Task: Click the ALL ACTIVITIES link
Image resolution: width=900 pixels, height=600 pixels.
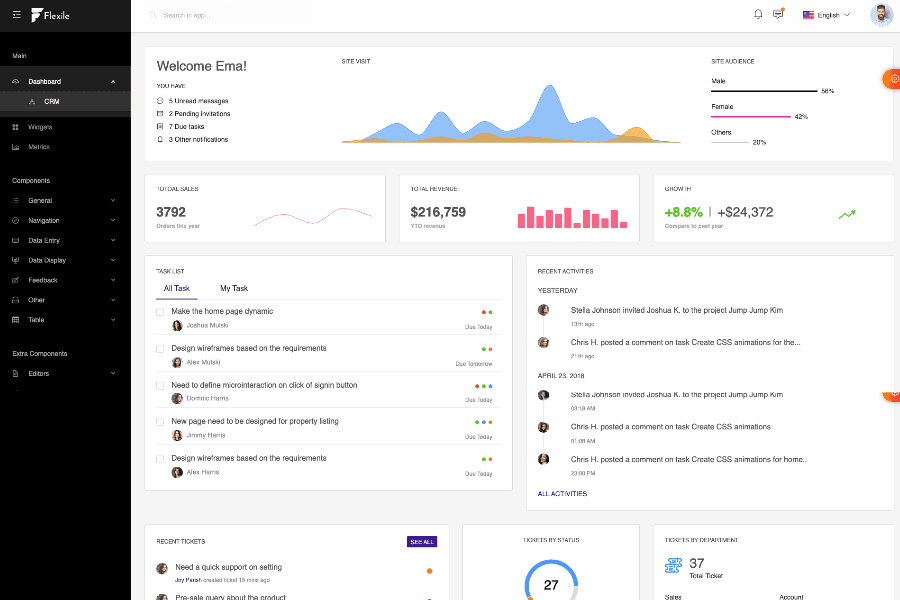Action: pos(563,494)
